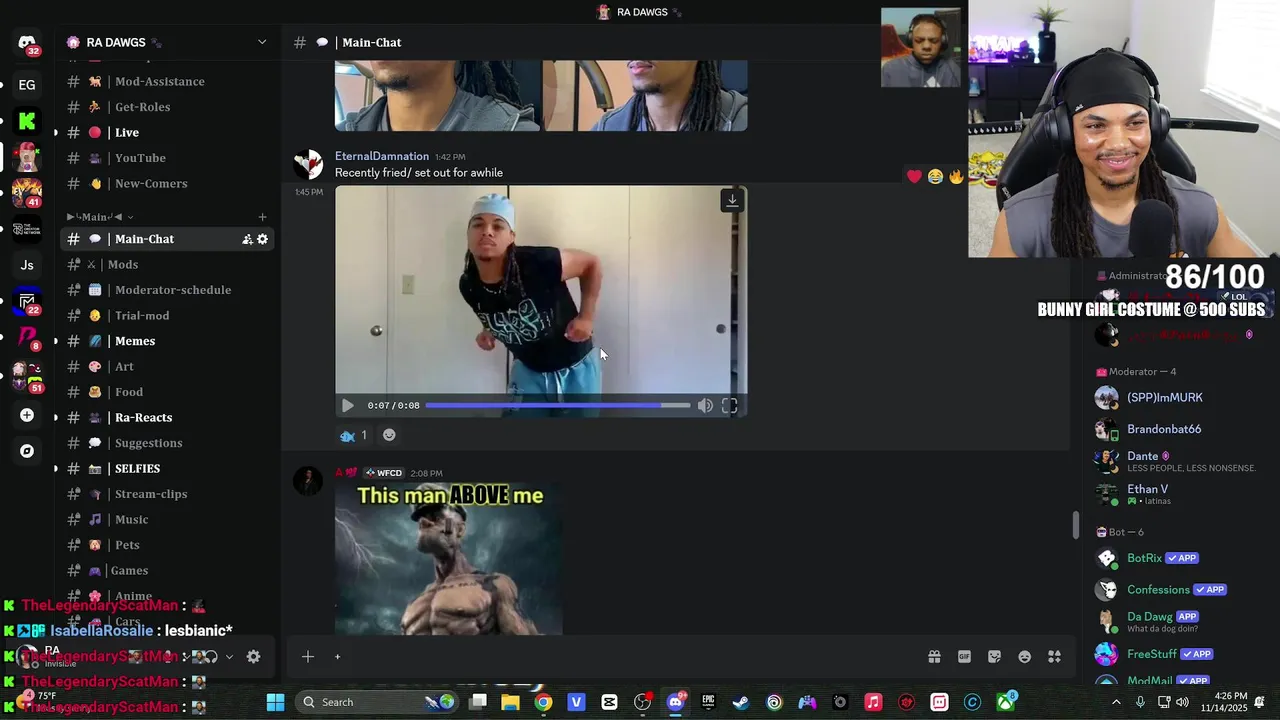Open Moderator-schedule channel
1280x720 pixels.
tap(167, 290)
